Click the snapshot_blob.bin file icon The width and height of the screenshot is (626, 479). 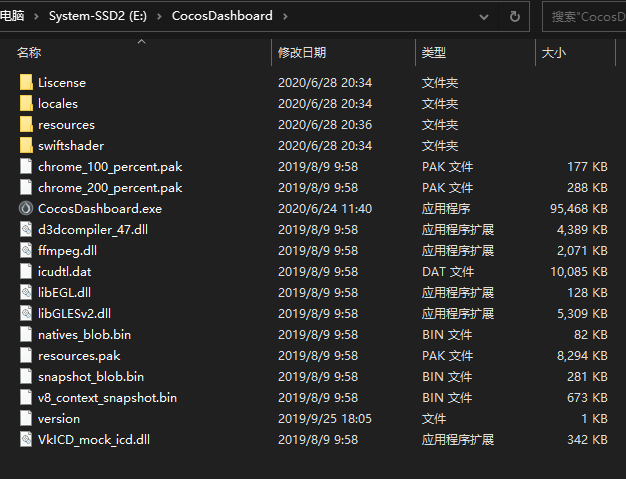click(x=26, y=376)
